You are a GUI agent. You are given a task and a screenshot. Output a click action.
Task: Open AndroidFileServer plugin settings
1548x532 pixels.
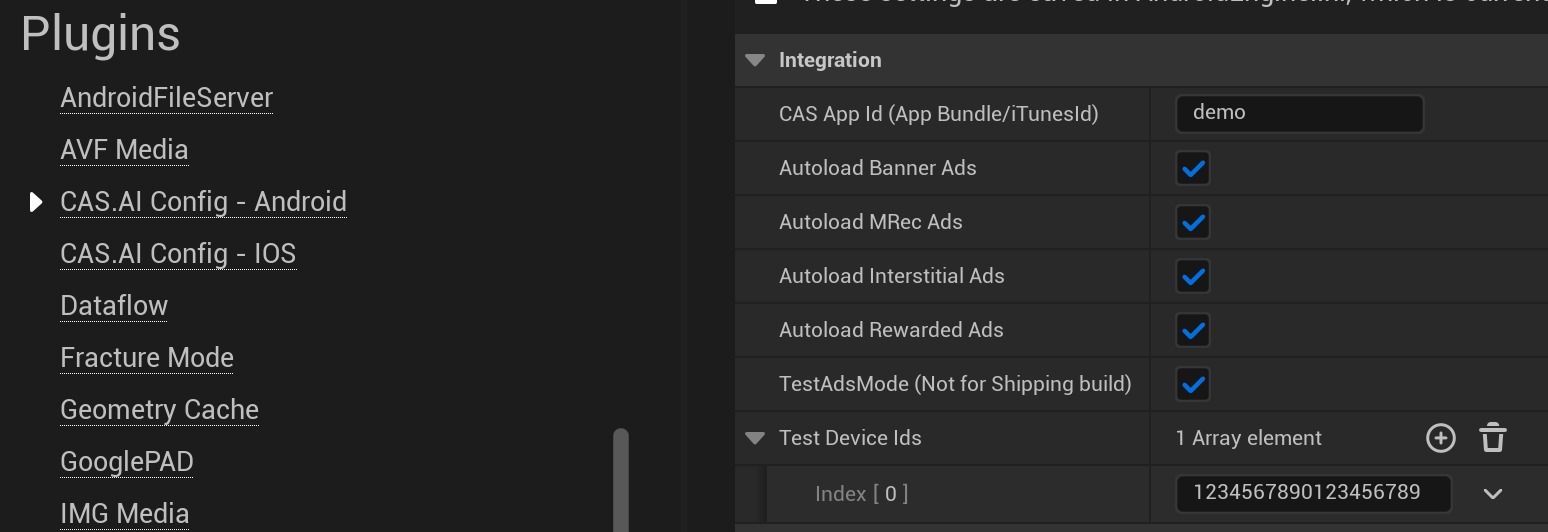tap(167, 98)
